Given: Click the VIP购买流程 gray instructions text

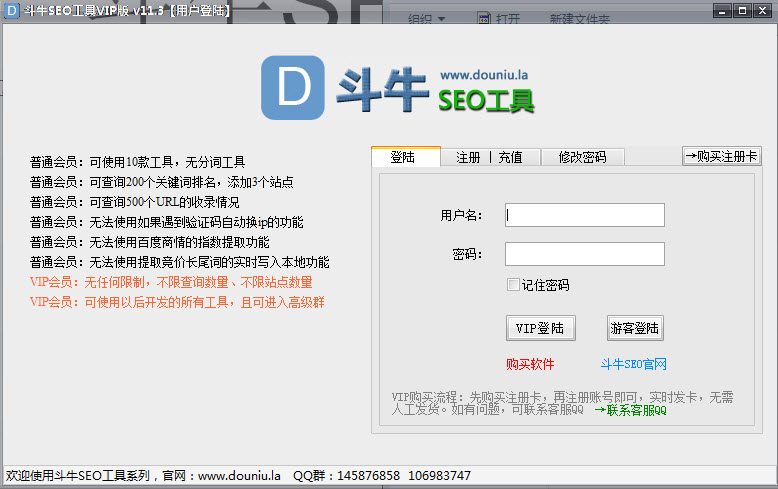Looking at the screenshot, I should (562, 403).
